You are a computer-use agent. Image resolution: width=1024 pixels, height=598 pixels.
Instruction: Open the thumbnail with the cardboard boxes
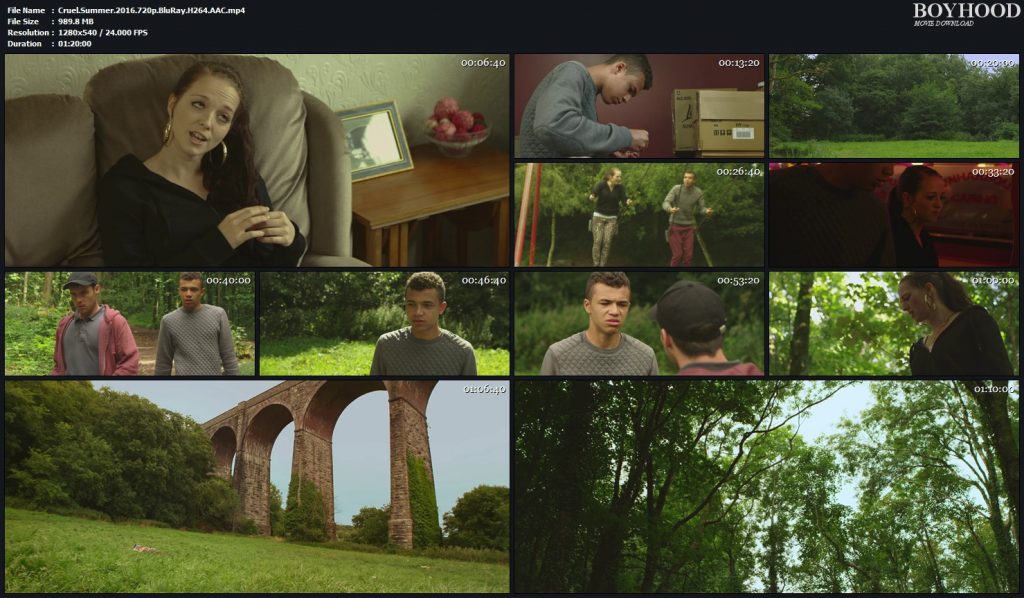point(639,106)
